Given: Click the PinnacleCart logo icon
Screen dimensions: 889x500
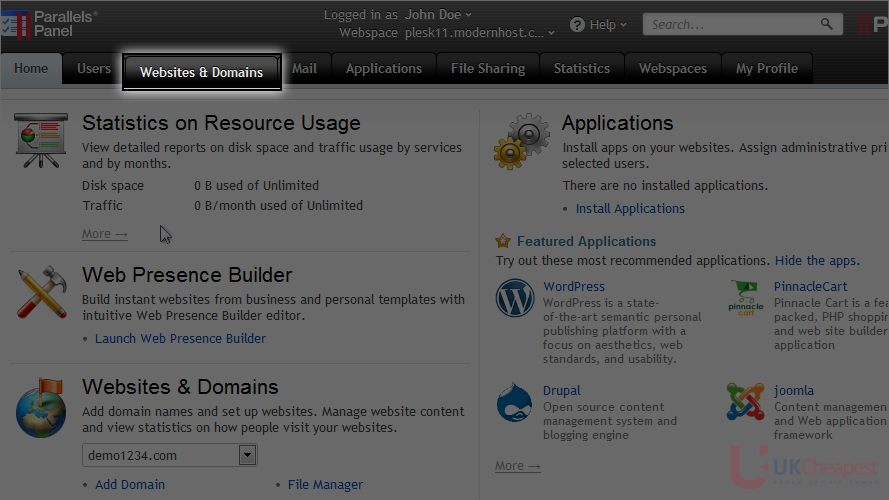Looking at the screenshot, I should 746,298.
